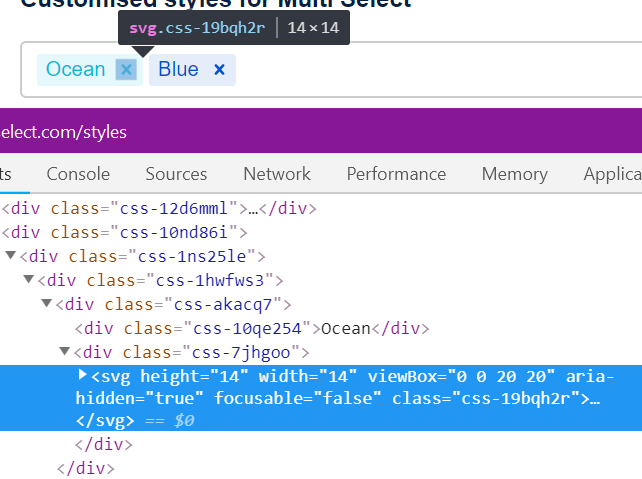Select the css-10qe254 Ocean div line
This screenshot has width=642, height=479.
coord(252,329)
